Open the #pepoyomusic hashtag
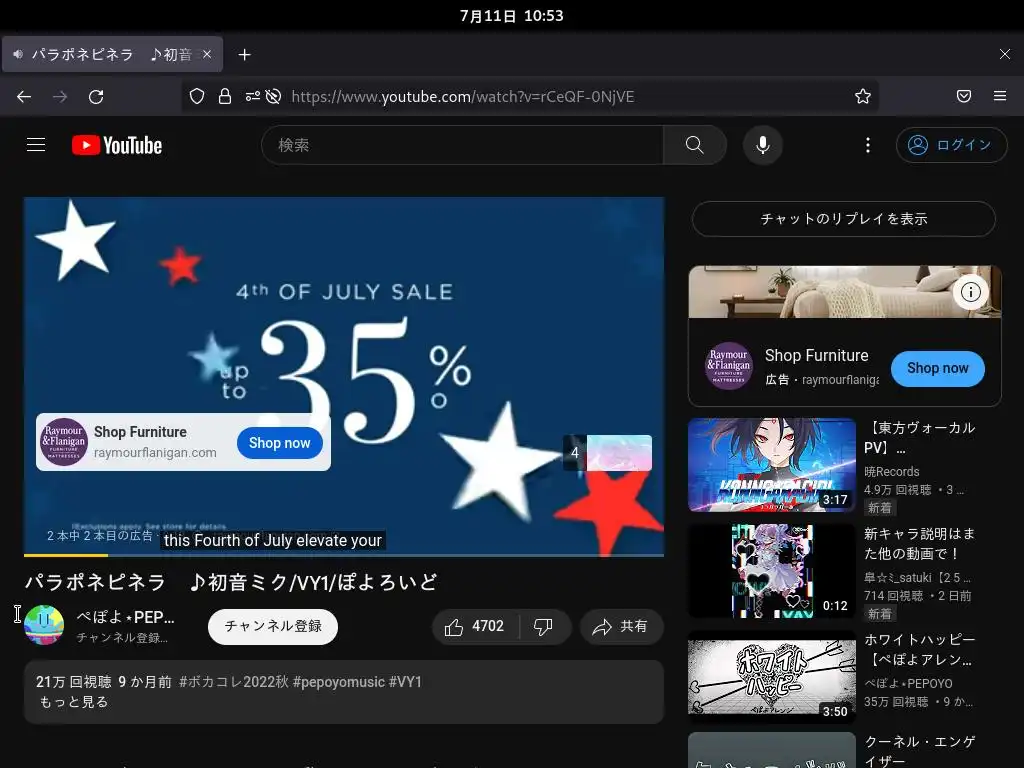This screenshot has width=1024, height=768. click(x=339, y=682)
